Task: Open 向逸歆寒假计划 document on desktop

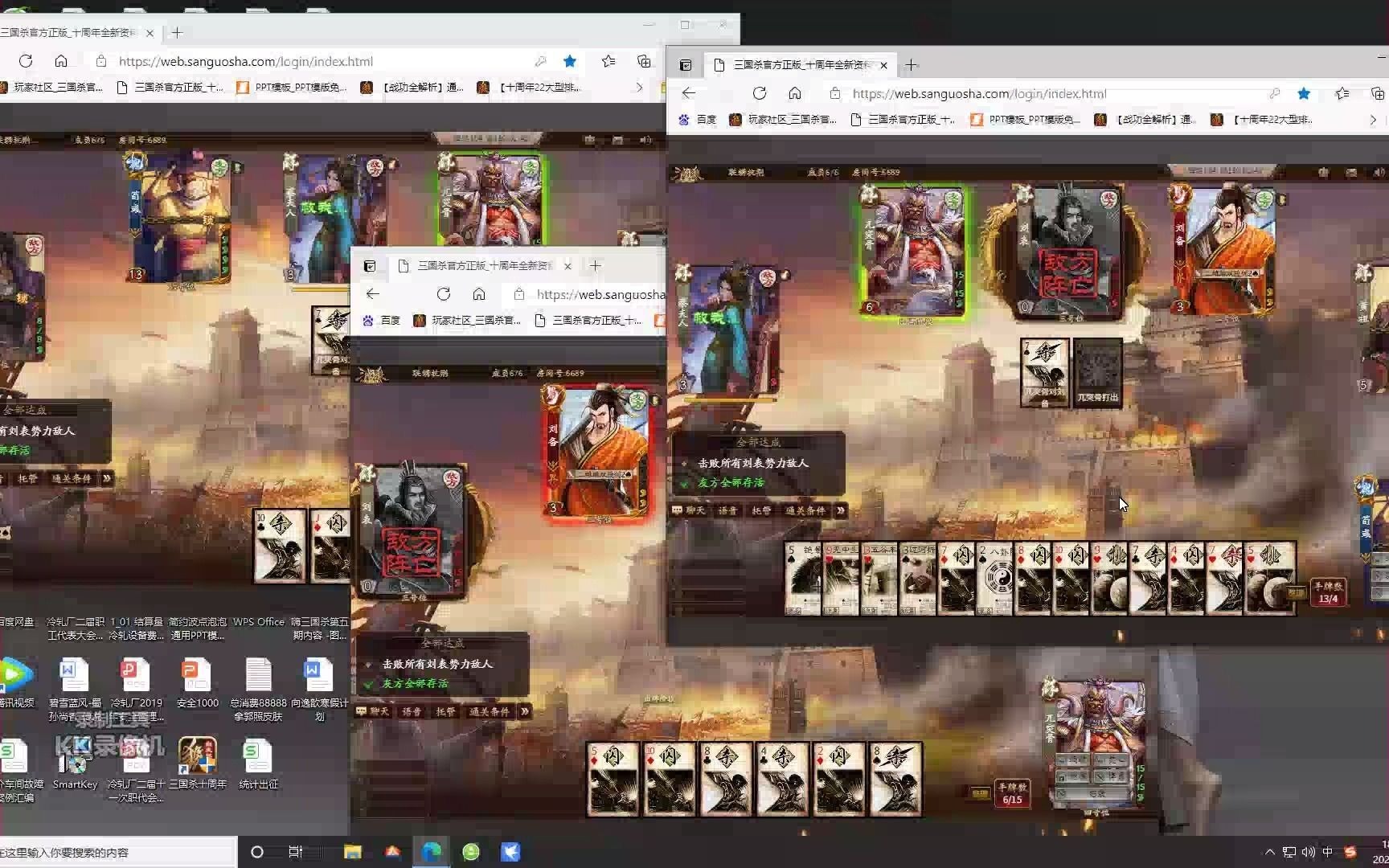Action: 319,690
